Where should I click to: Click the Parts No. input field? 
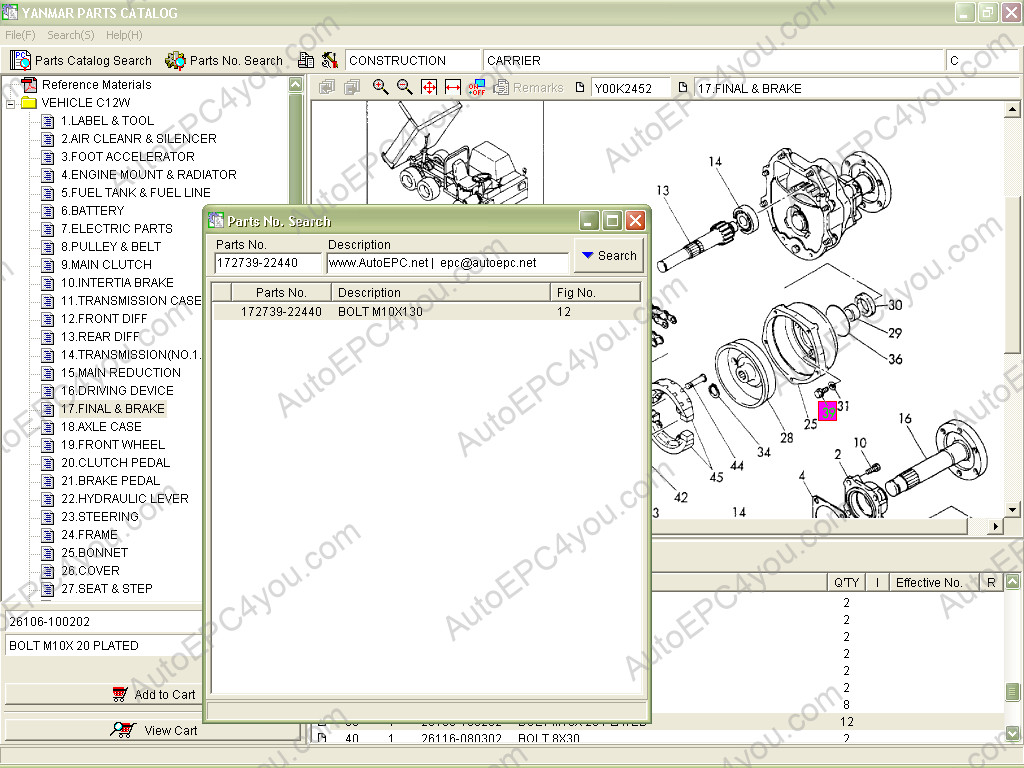268,263
